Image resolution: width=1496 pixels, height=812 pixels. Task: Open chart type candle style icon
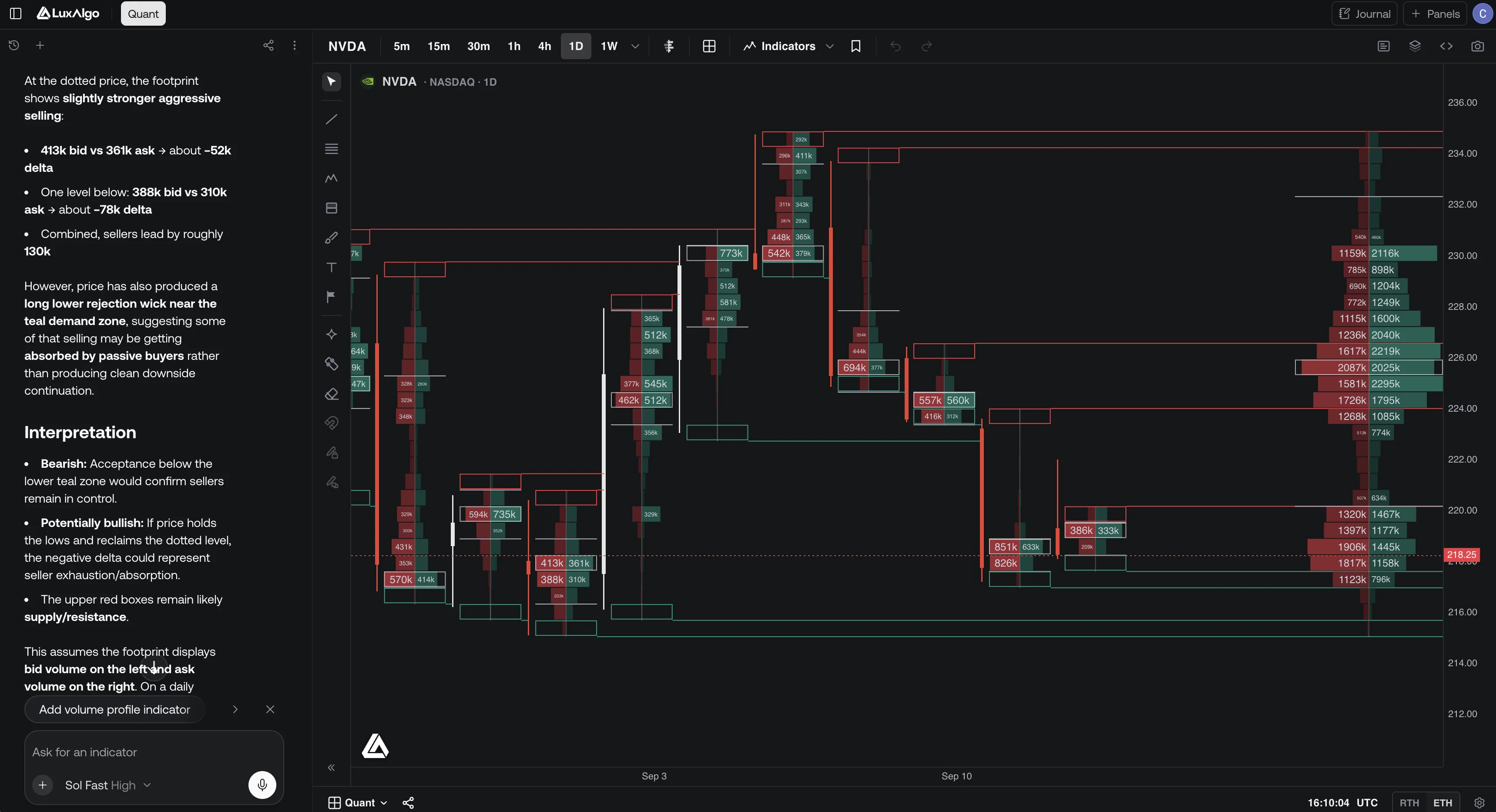pos(669,46)
